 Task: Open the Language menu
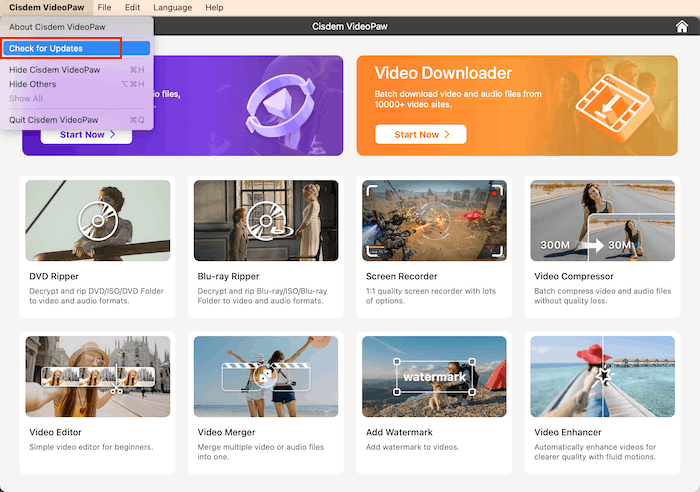173,7
